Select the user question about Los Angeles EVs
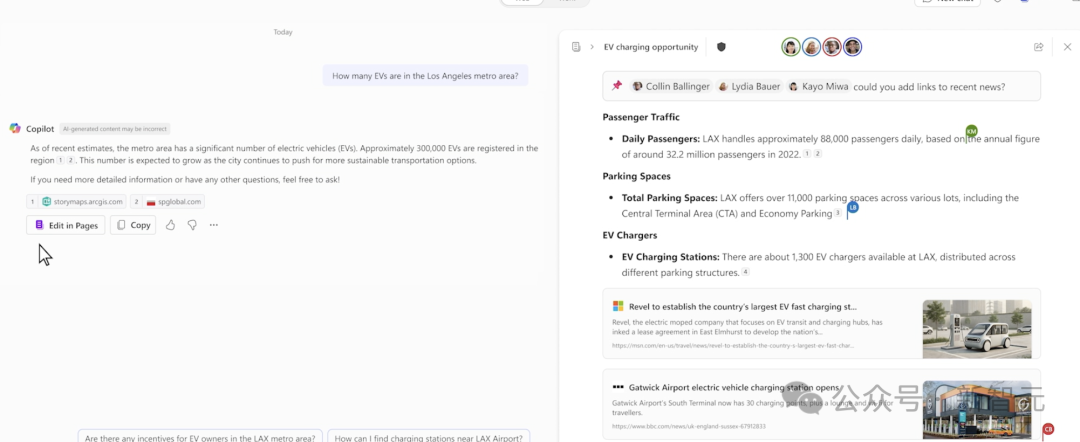This screenshot has width=1080, height=442. coord(425,76)
